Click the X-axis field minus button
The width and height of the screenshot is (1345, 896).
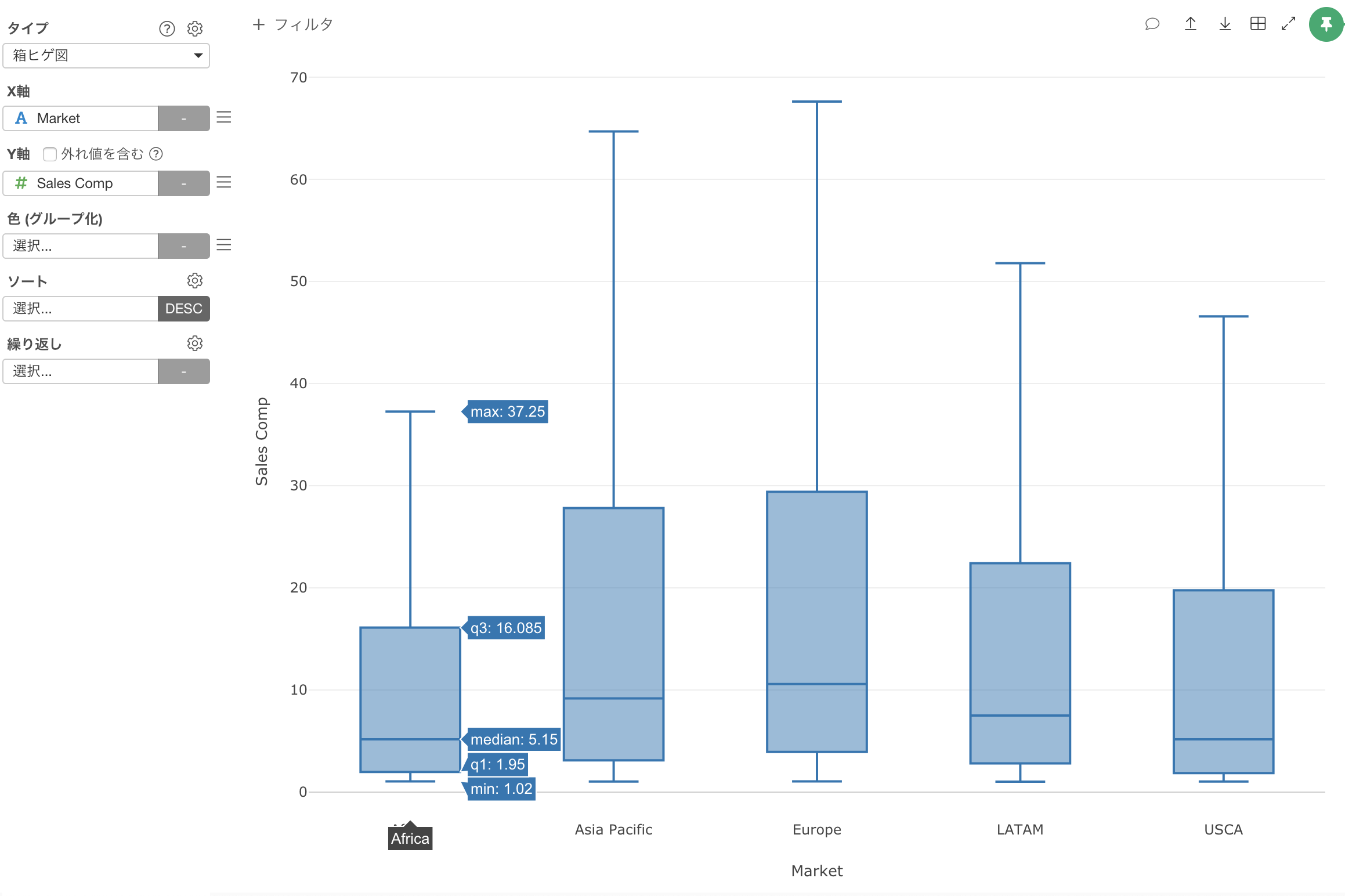tap(184, 118)
